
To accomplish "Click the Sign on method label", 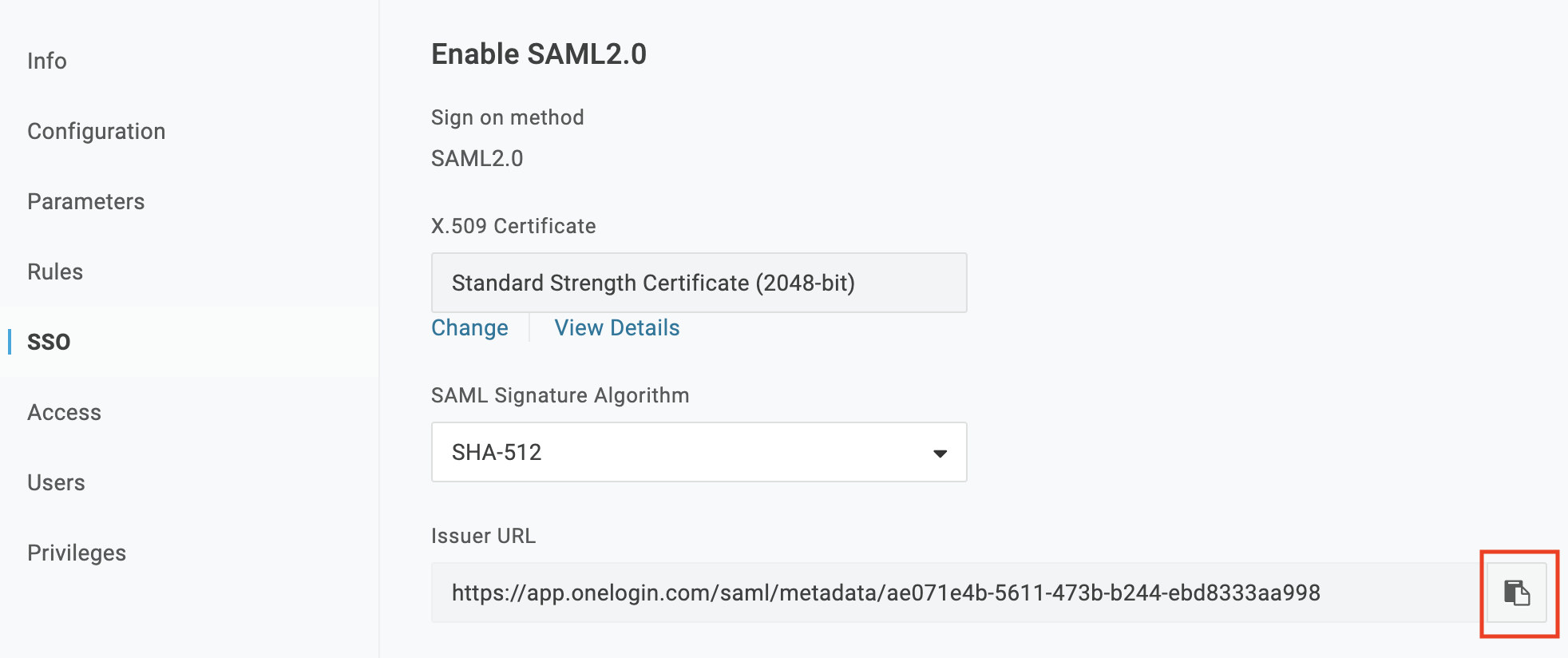I will 508,117.
